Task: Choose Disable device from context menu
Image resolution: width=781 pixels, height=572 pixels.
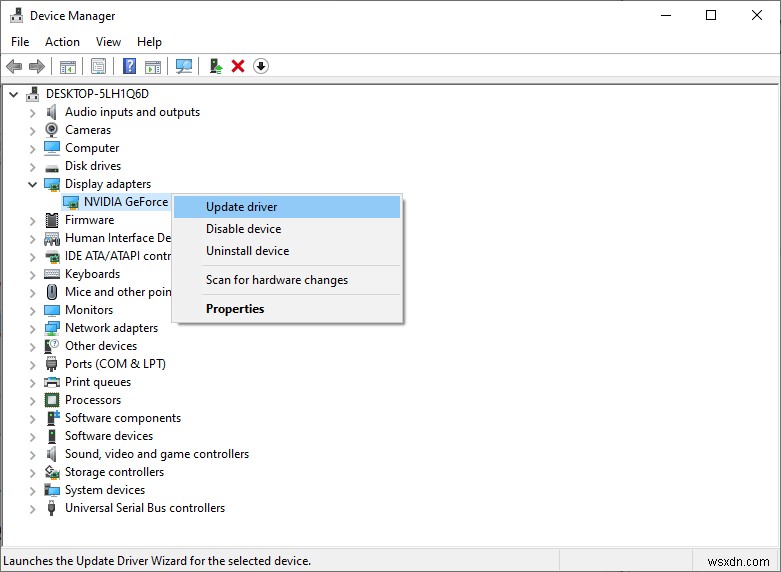Action: [287, 229]
